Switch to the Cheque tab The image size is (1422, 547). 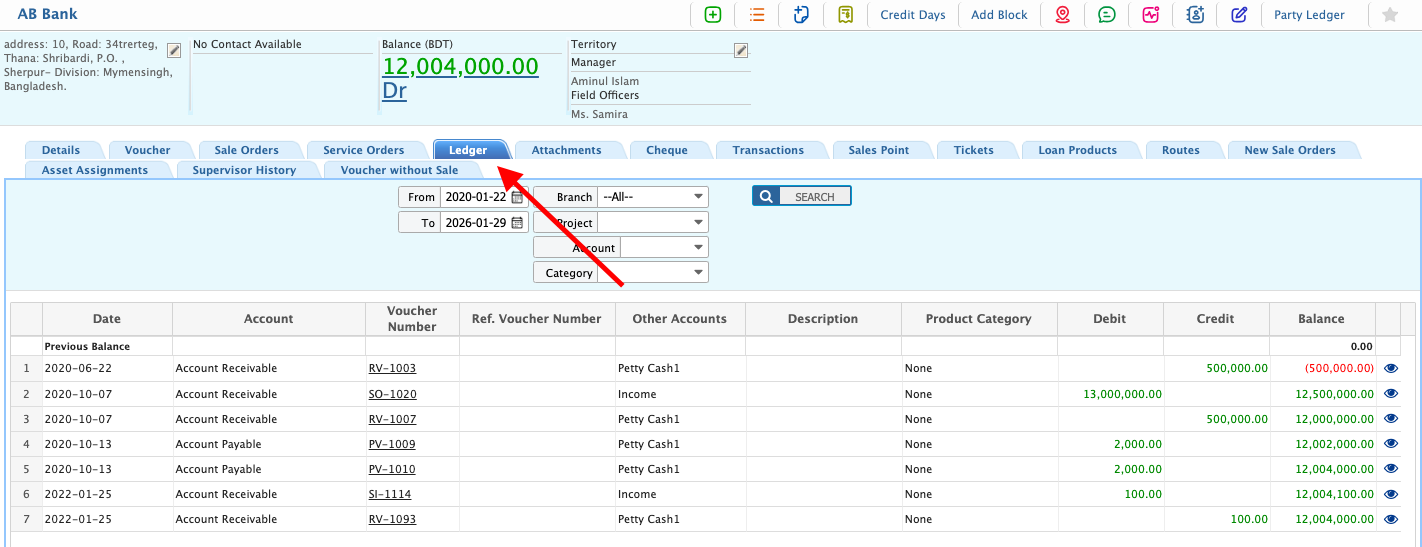tap(666, 150)
